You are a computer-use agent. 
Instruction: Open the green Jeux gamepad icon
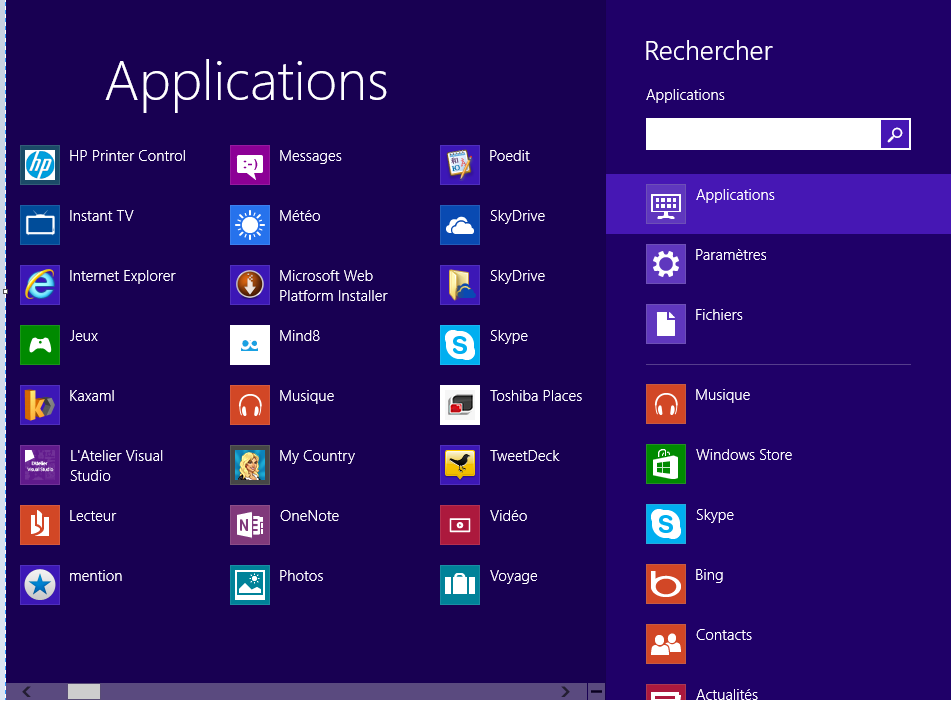pyautogui.click(x=40, y=345)
